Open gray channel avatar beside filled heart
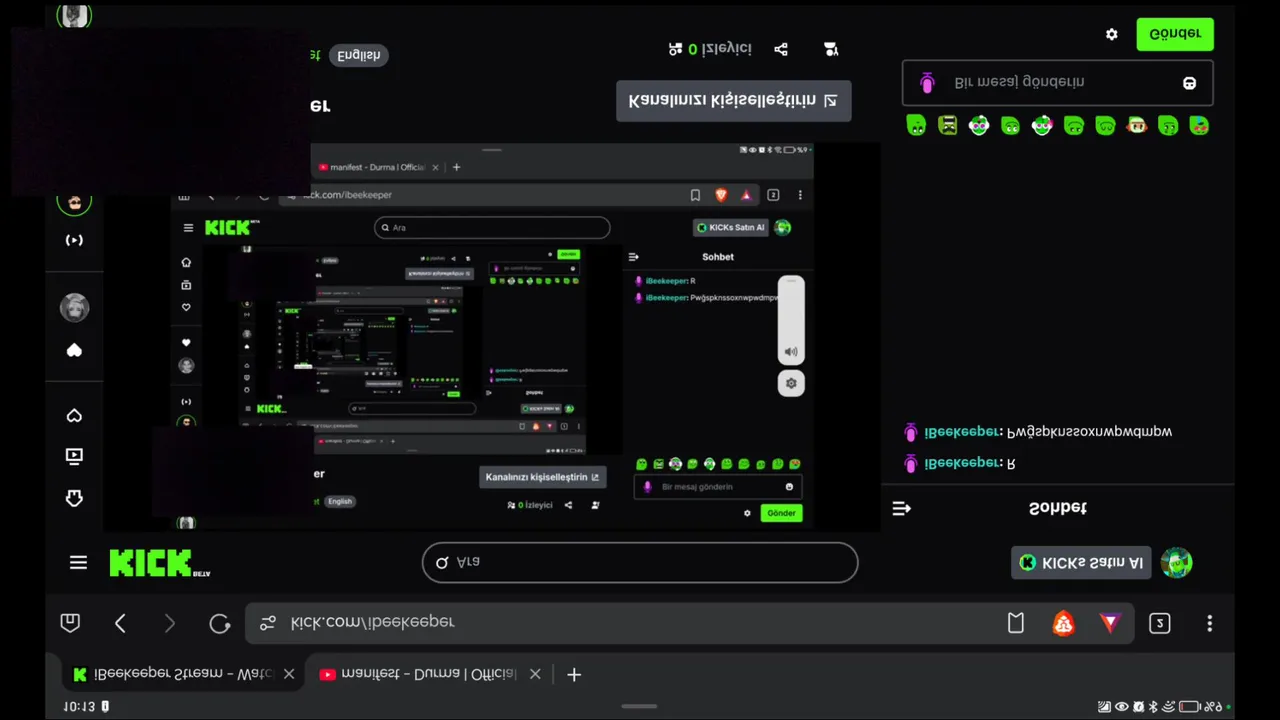 [74, 307]
